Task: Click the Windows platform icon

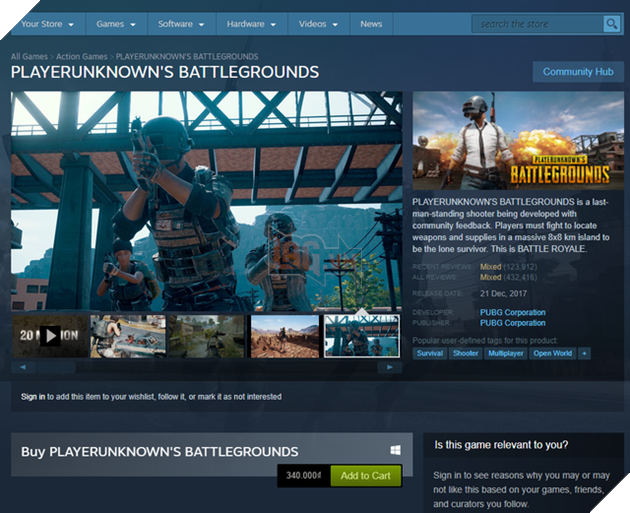Action: pos(395,450)
